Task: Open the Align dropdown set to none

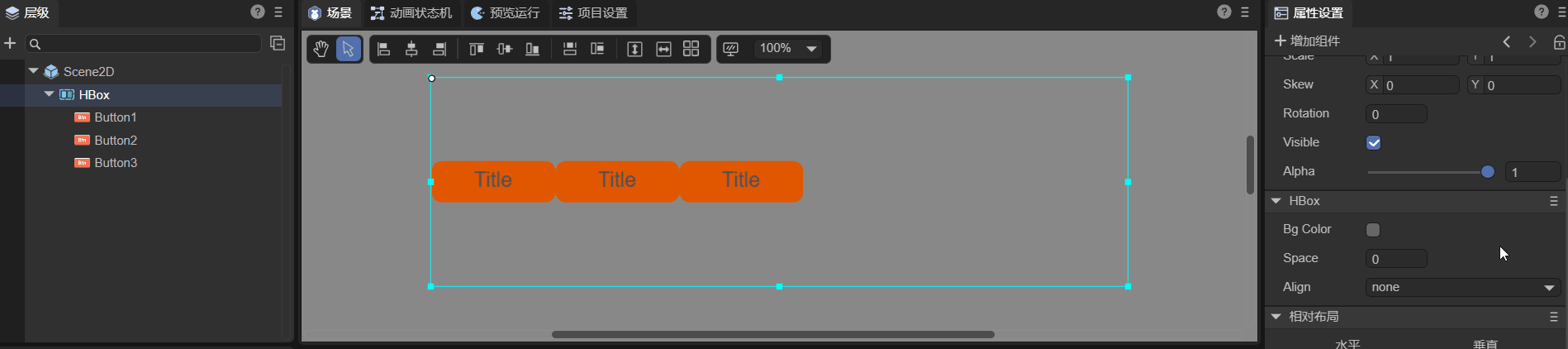Action: pos(1462,288)
